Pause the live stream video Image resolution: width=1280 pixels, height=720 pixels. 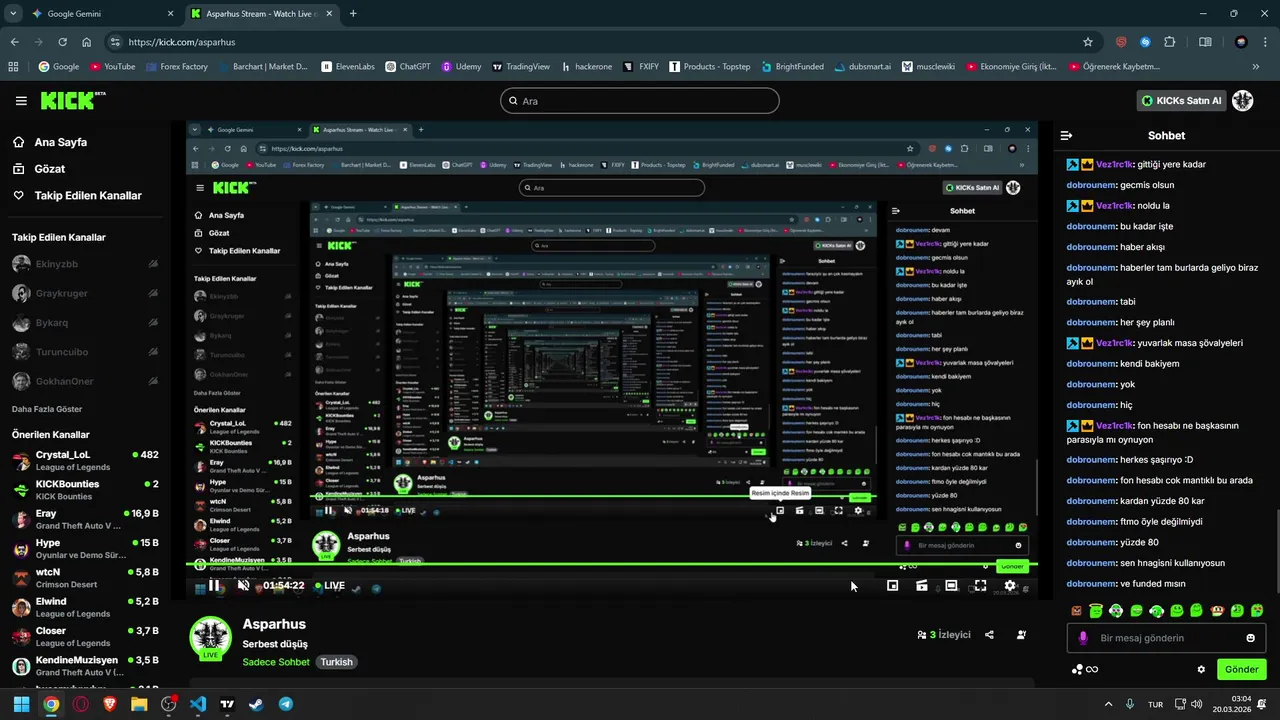213,586
